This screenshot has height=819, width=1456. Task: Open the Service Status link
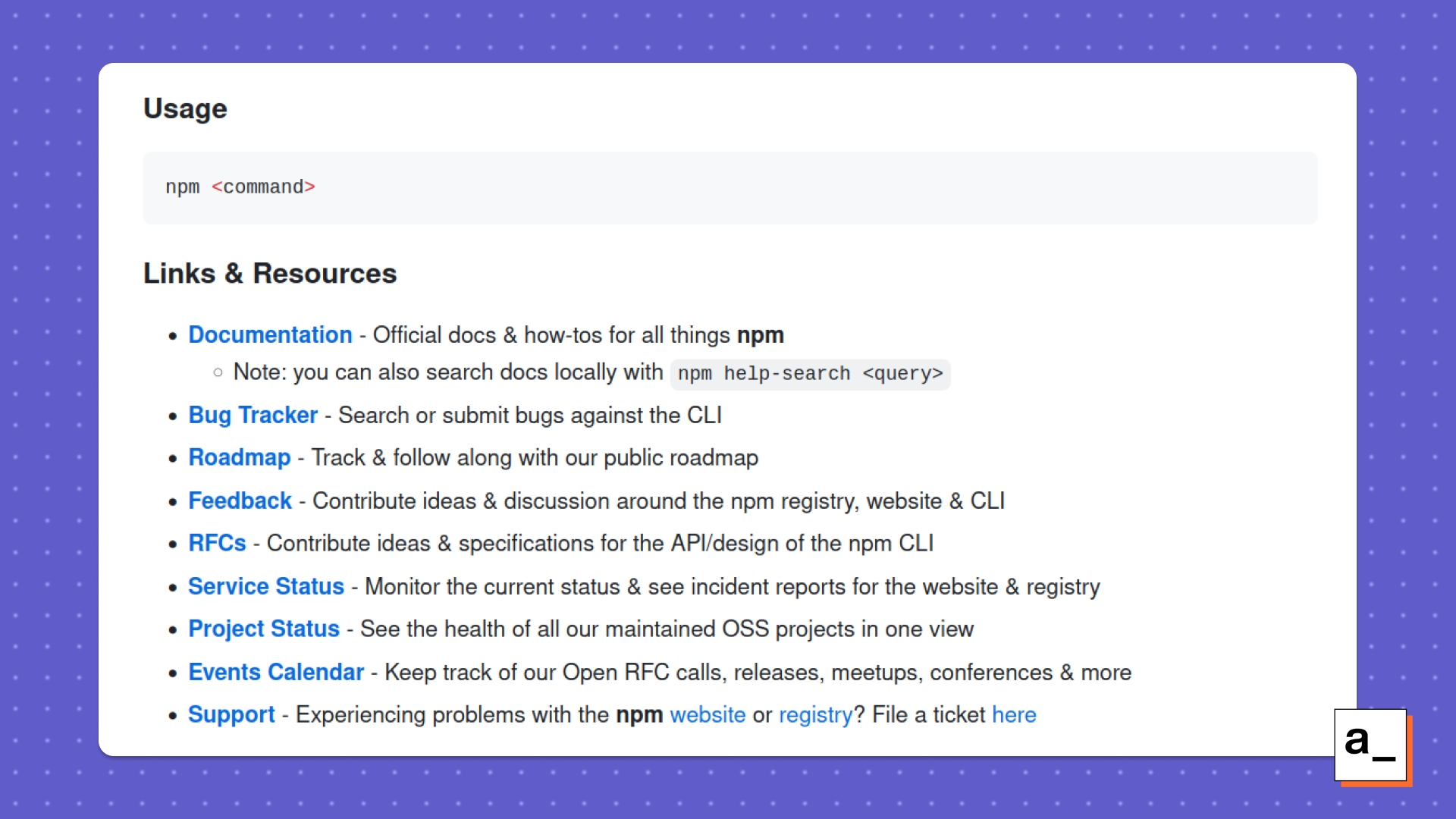click(266, 586)
